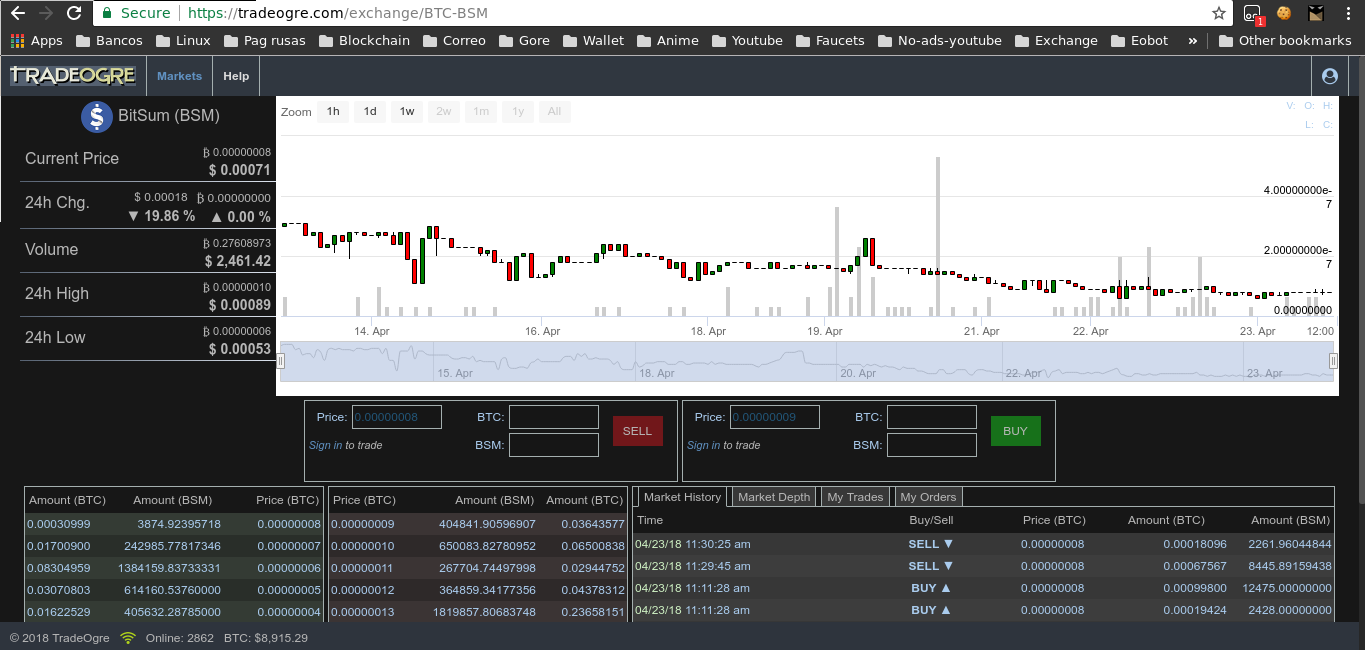The height and width of the screenshot is (650, 1365).
Task: Click Sign in link in sell panel
Action: [x=325, y=445]
